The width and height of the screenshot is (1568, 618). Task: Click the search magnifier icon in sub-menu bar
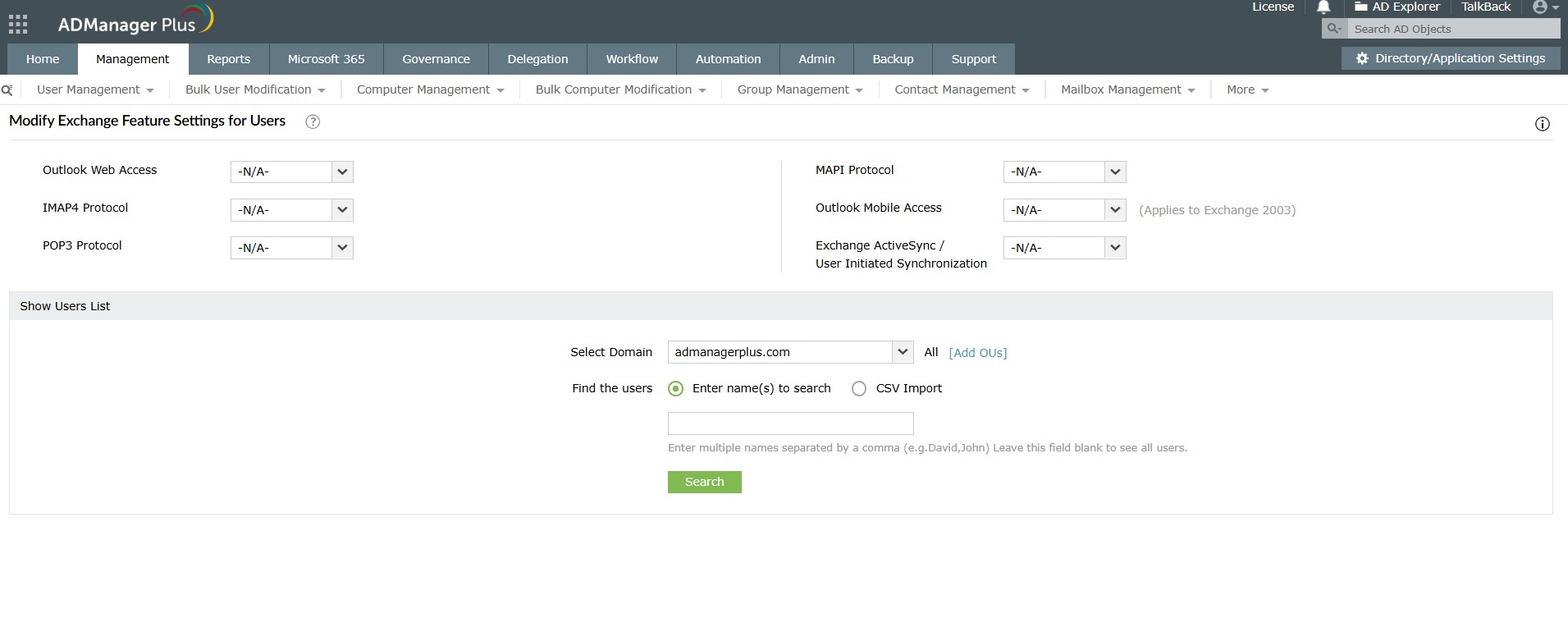point(7,90)
